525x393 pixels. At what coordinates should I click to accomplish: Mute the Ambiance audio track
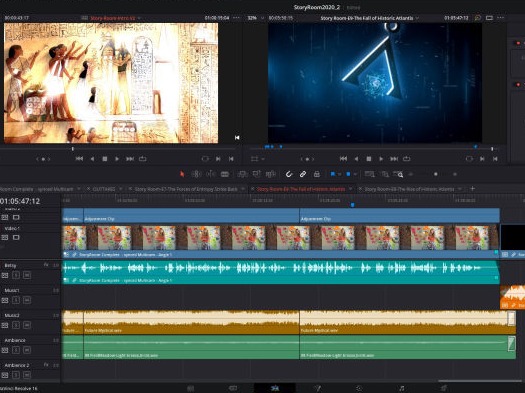coord(27,350)
